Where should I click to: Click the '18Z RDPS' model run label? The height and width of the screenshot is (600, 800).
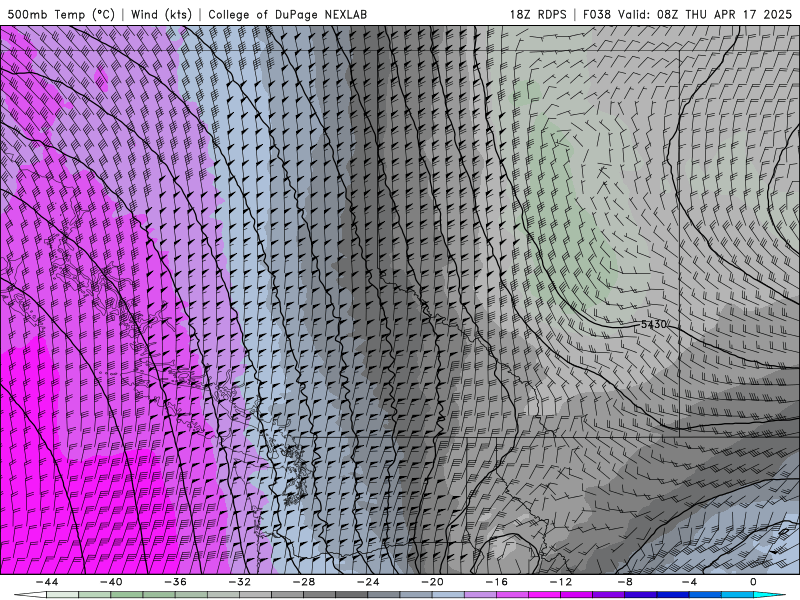point(538,14)
